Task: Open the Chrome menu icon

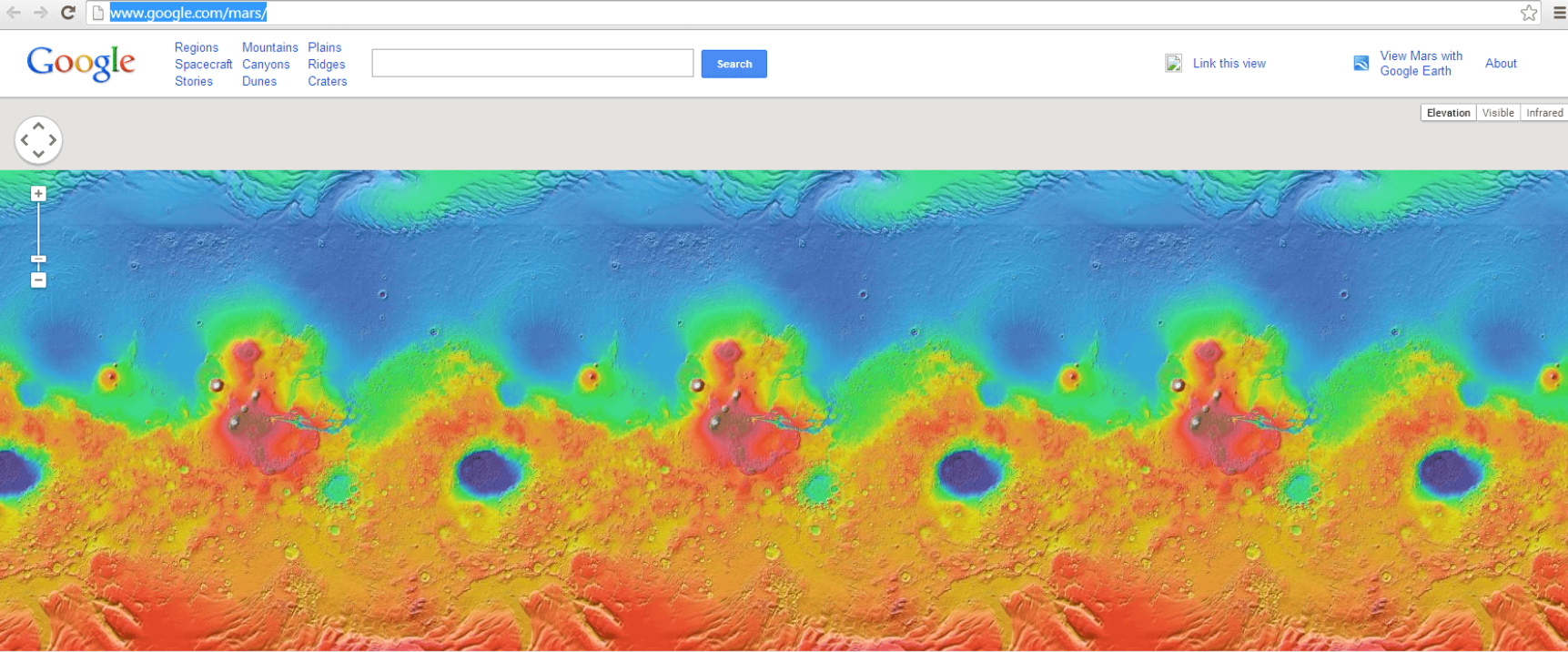Action: pos(1558,13)
